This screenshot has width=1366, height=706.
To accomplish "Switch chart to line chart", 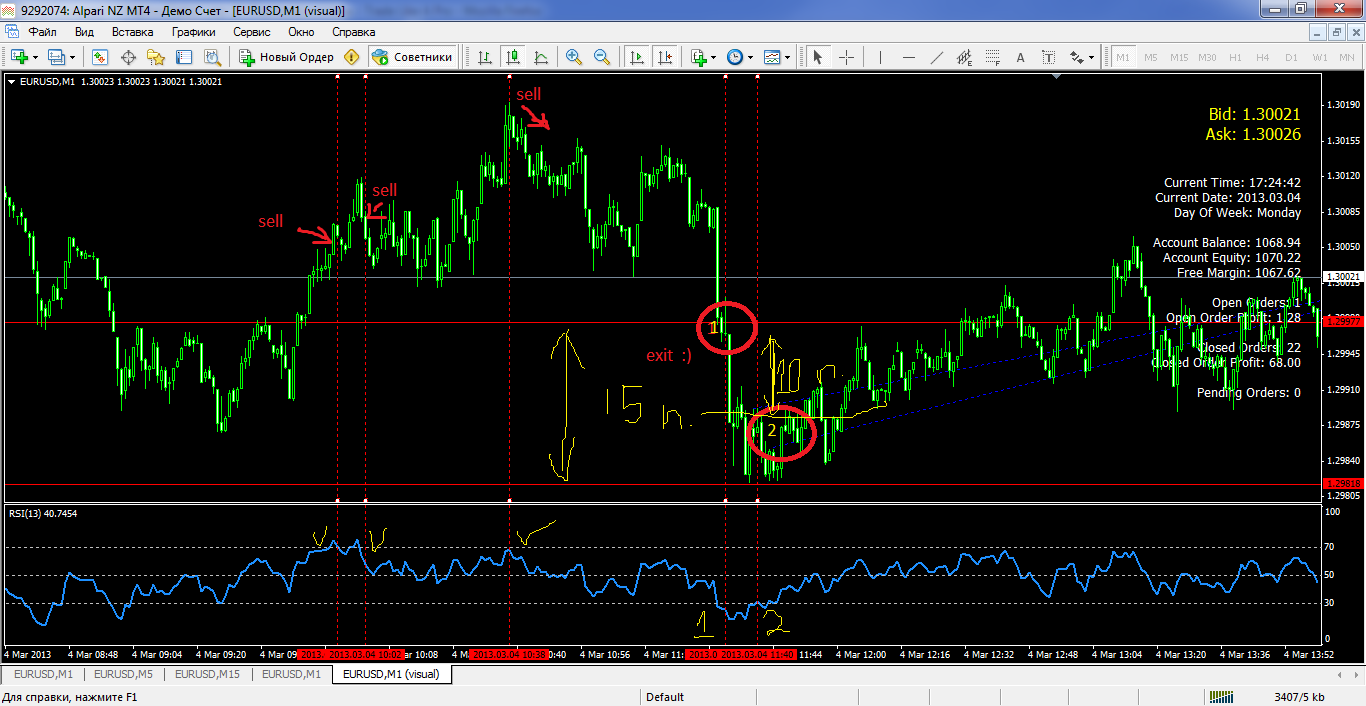I will coord(541,57).
